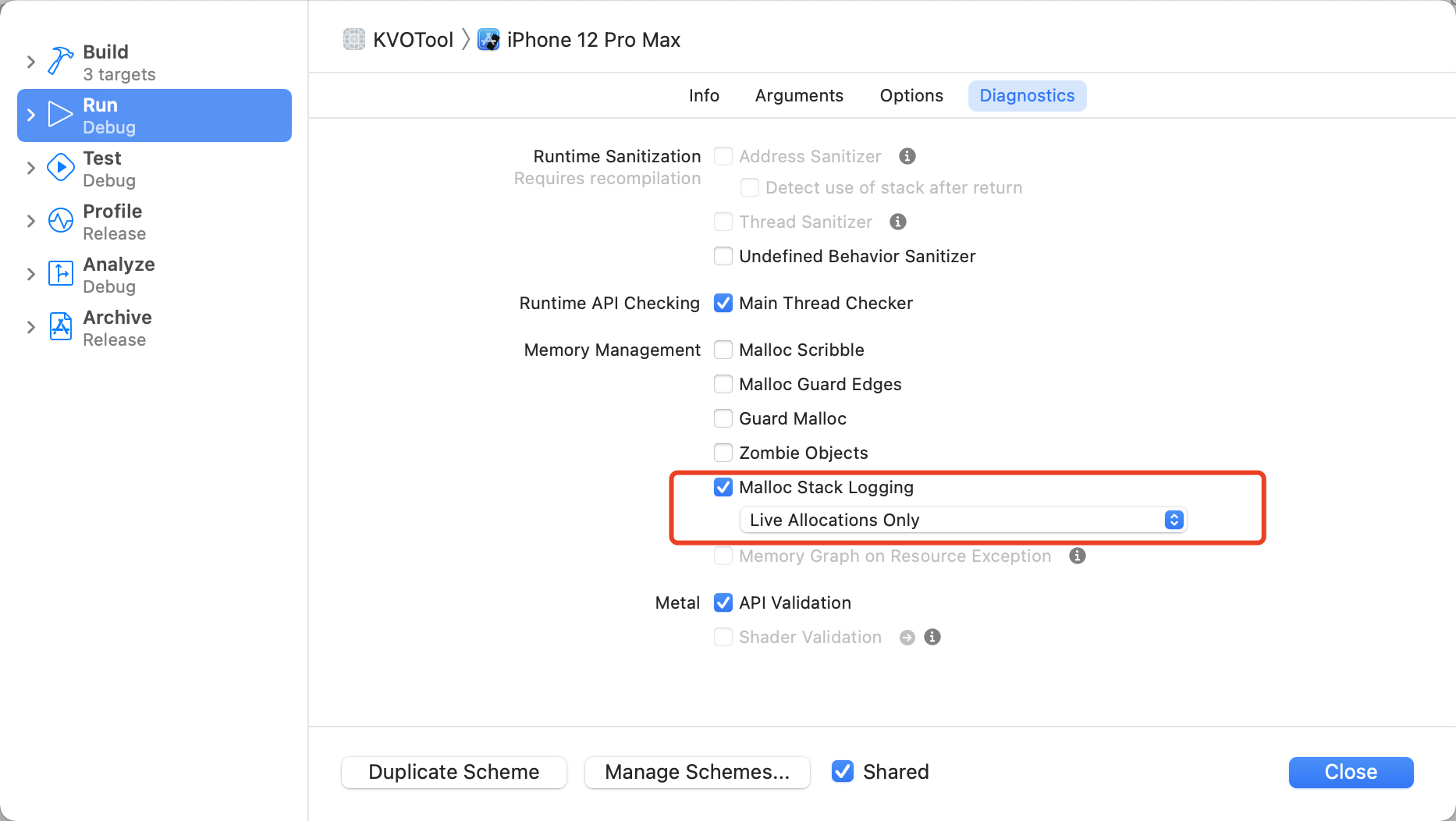Select the Test scheme icon
The height and width of the screenshot is (821, 1456).
60,167
